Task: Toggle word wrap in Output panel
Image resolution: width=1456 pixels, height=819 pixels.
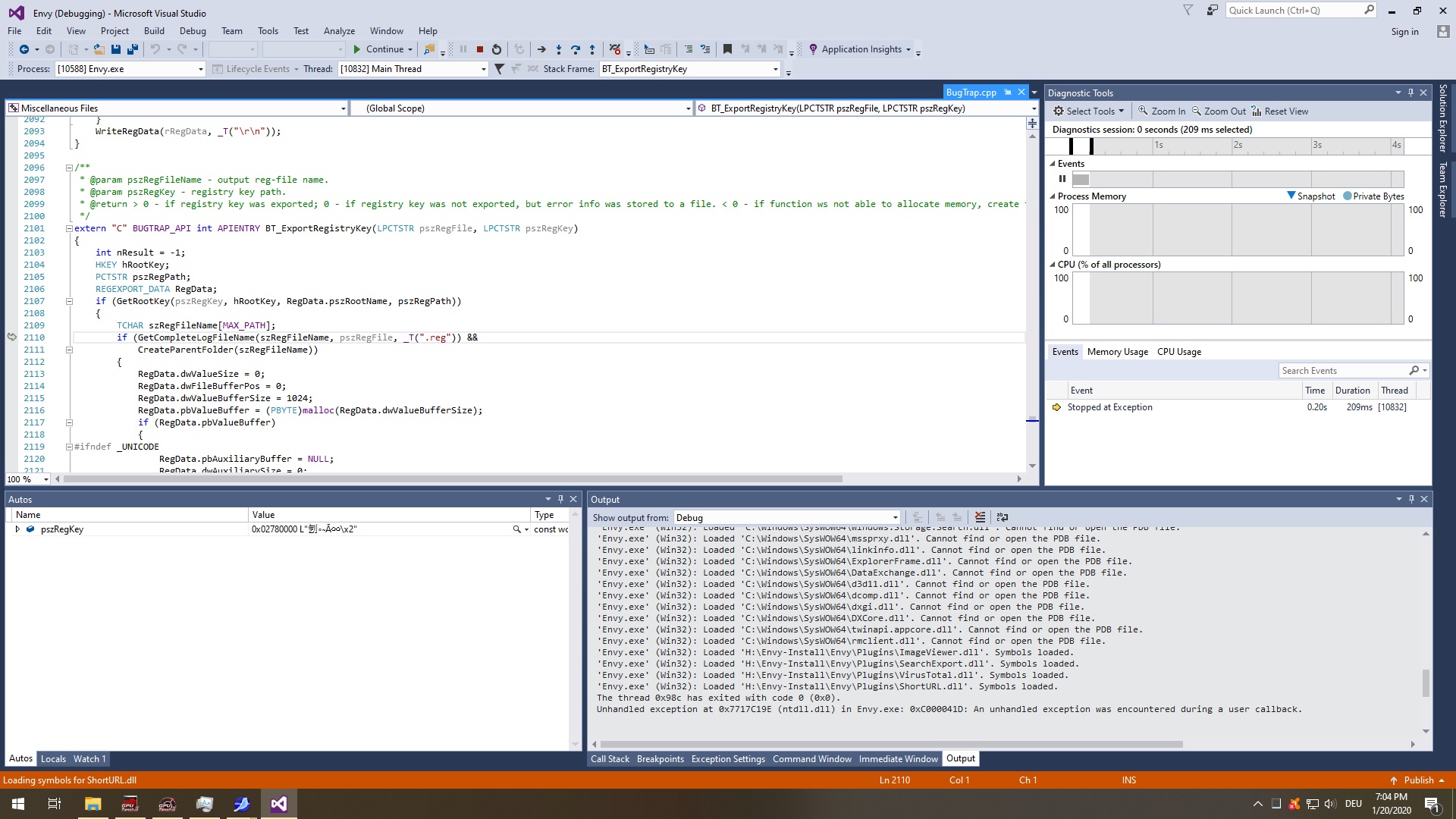Action: (x=1002, y=517)
